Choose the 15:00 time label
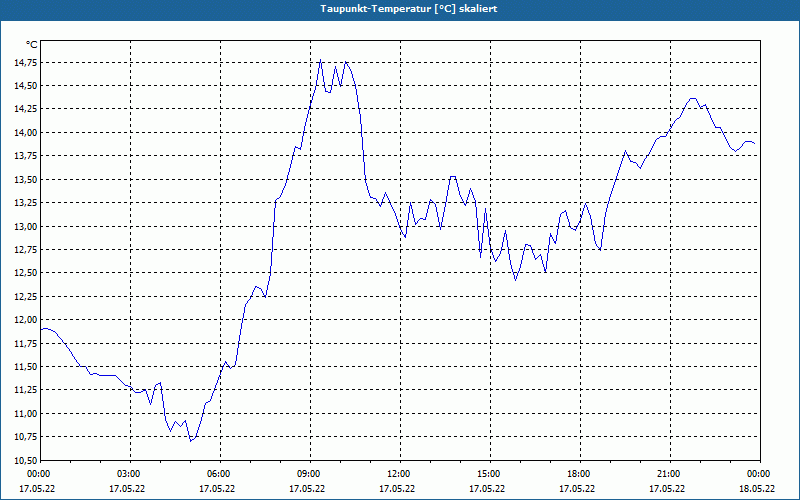 click(x=490, y=474)
